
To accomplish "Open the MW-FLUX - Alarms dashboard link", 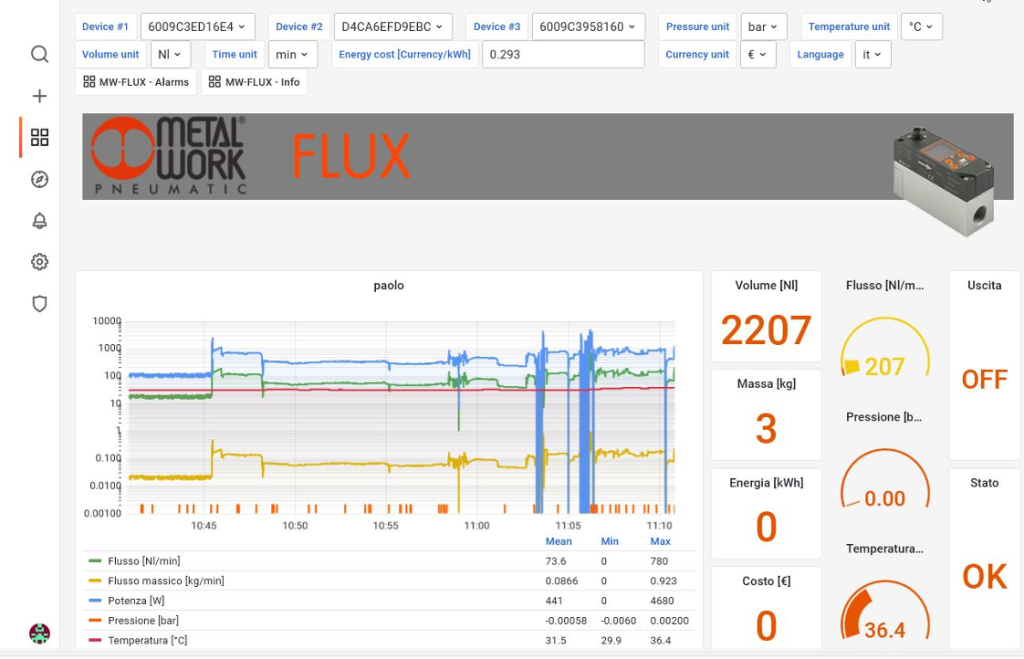I will [136, 82].
